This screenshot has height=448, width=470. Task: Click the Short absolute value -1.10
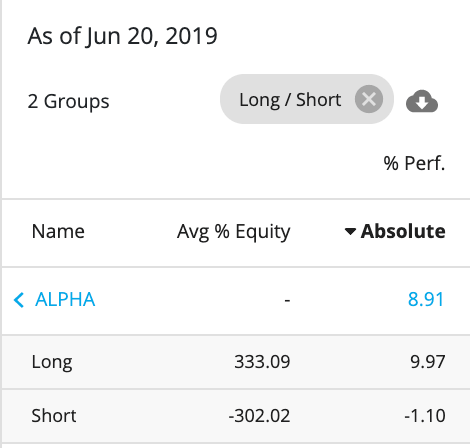tap(425, 416)
